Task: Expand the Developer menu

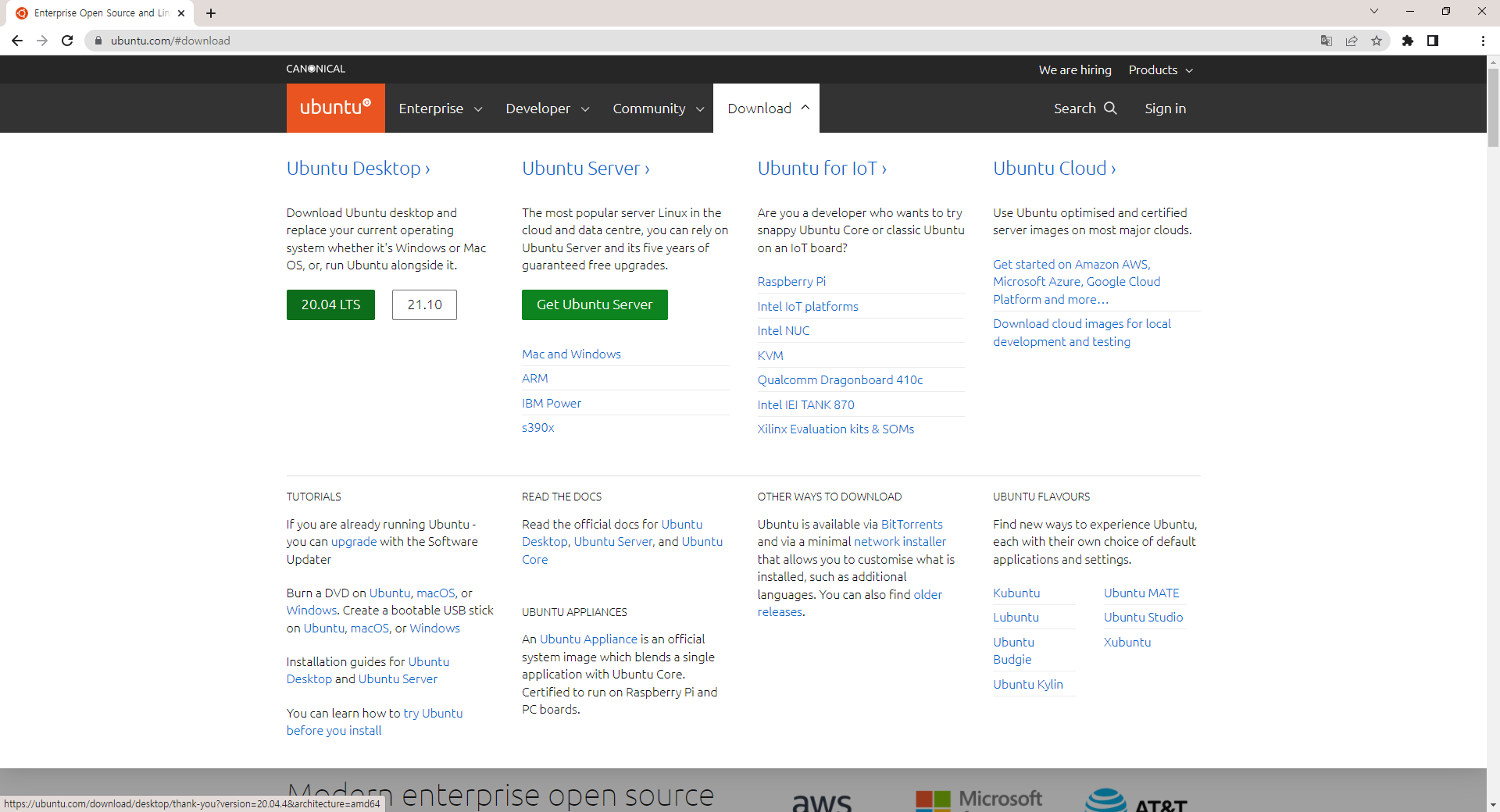Action: coord(548,109)
